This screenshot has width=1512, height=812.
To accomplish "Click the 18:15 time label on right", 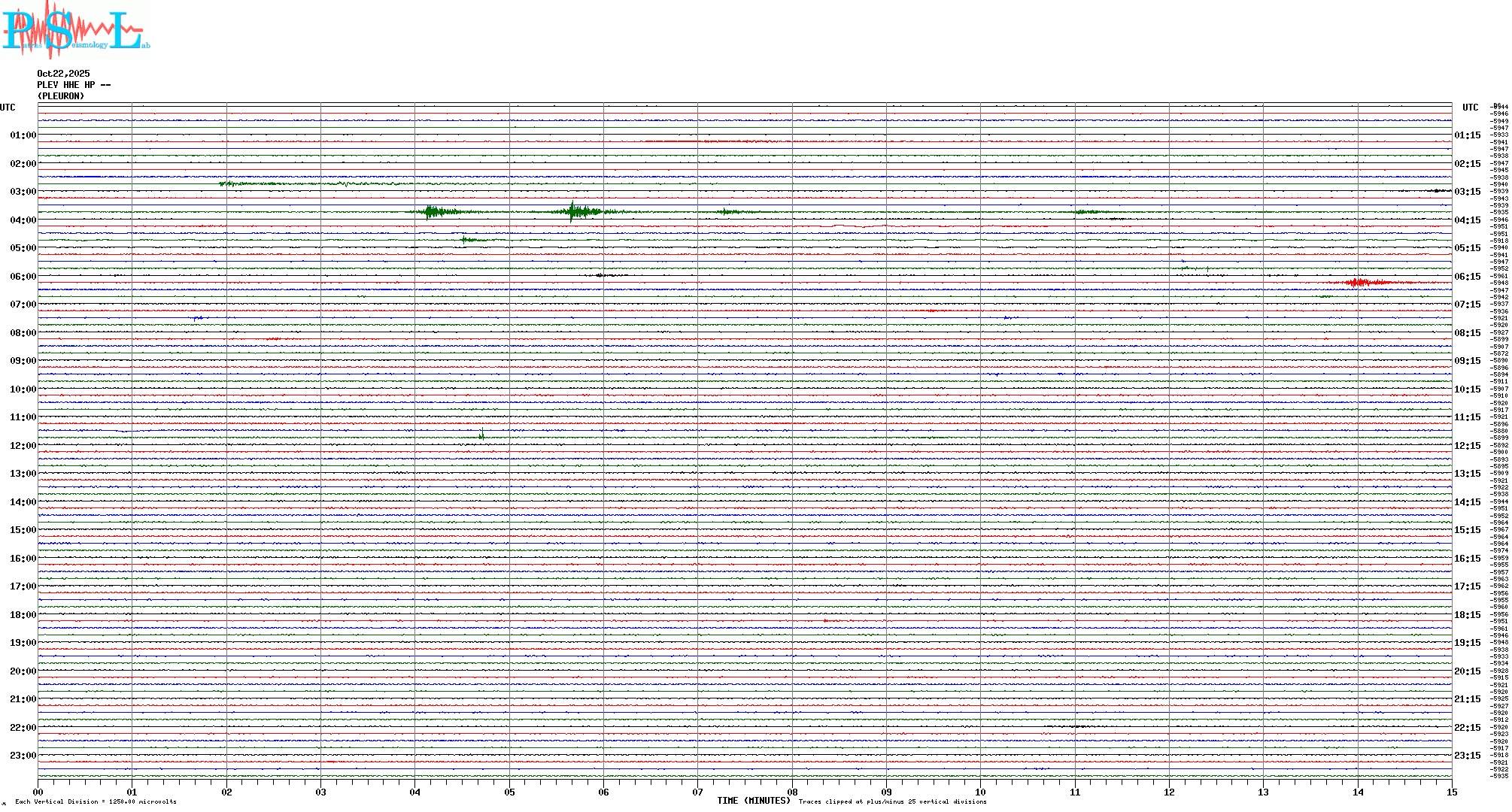I will pos(1467,615).
